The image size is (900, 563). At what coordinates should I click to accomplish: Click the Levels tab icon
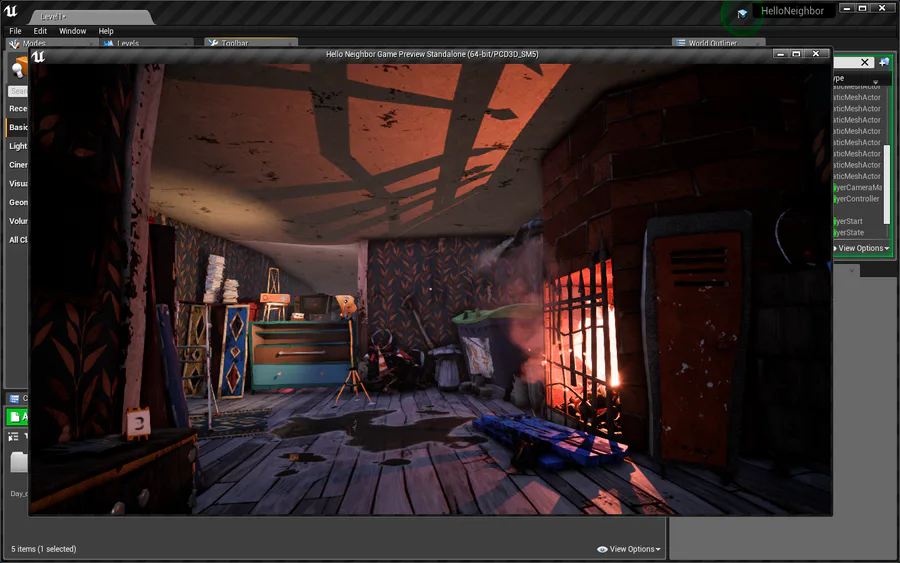click(108, 44)
